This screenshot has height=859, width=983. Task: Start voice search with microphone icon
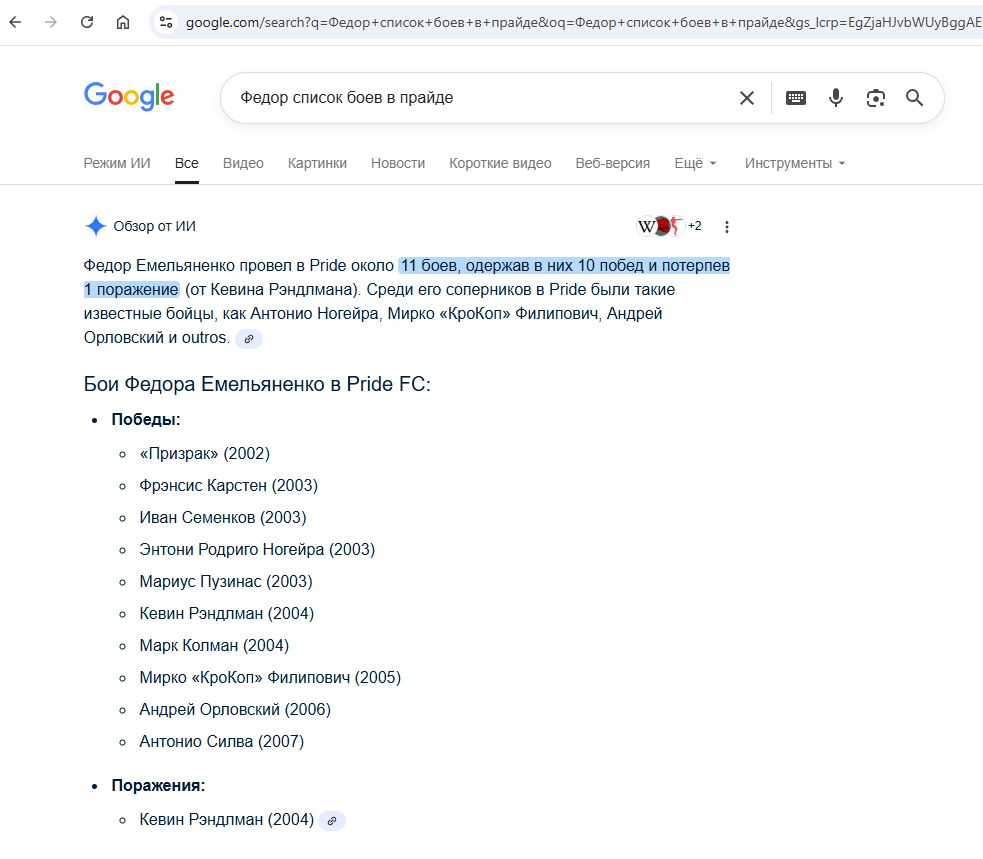point(836,98)
